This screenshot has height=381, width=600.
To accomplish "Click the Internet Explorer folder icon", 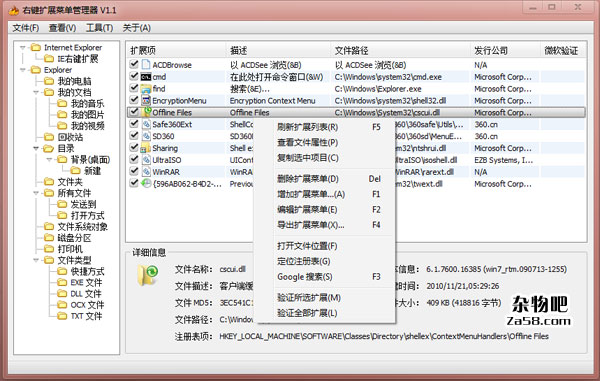I will coord(36,47).
